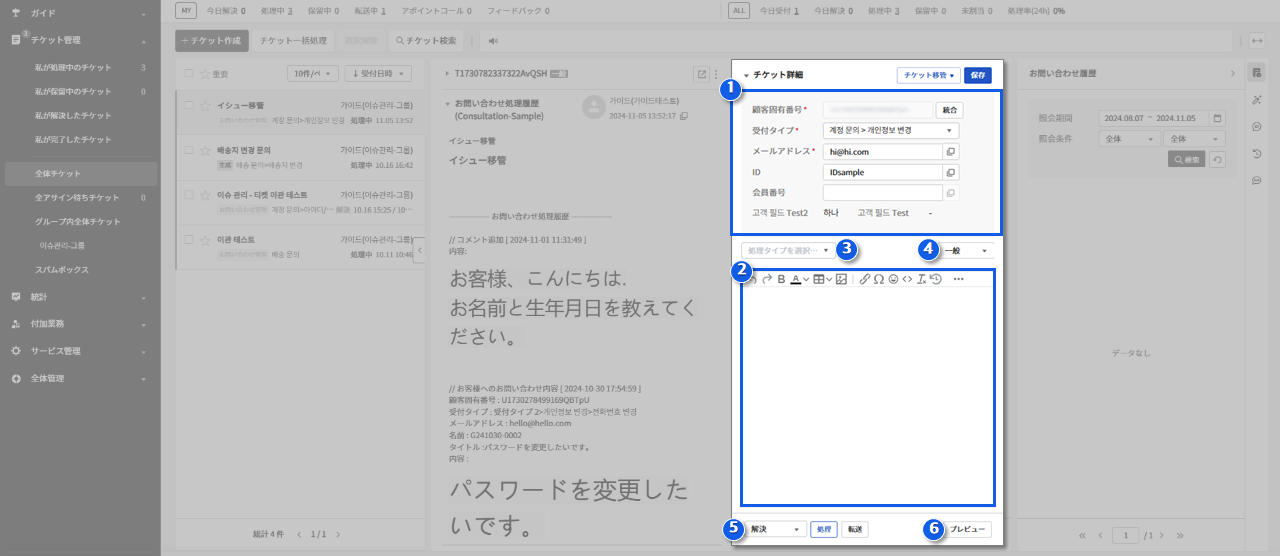The height and width of the screenshot is (556, 1280).
Task: Click the insert image icon in editor
Action: [841, 279]
